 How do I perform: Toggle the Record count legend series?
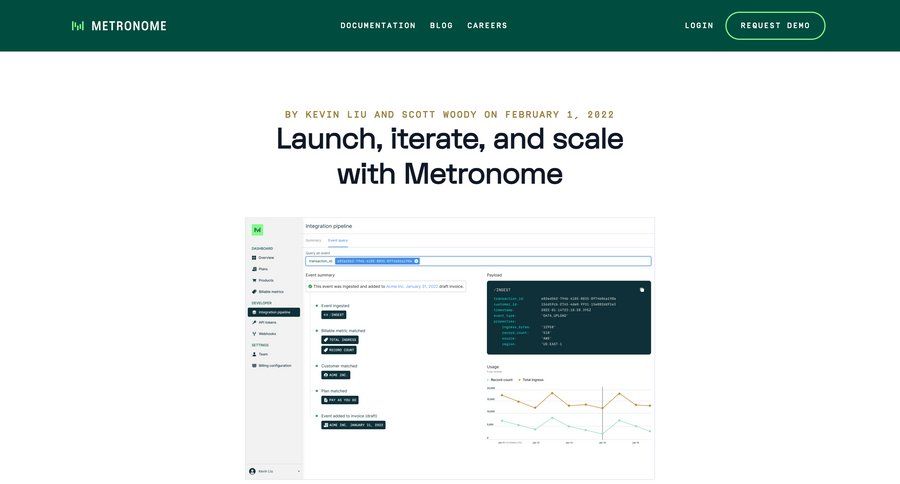click(x=502, y=381)
